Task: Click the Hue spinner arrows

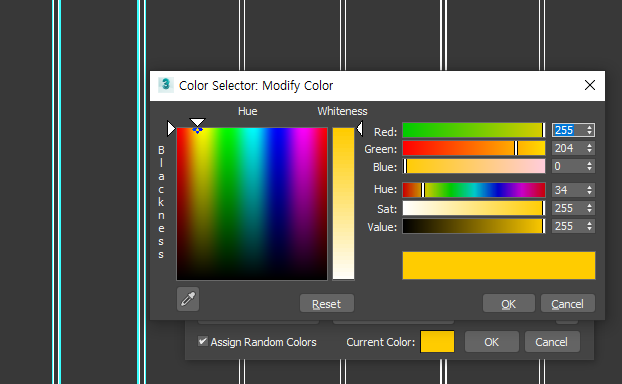Action: tap(589, 190)
